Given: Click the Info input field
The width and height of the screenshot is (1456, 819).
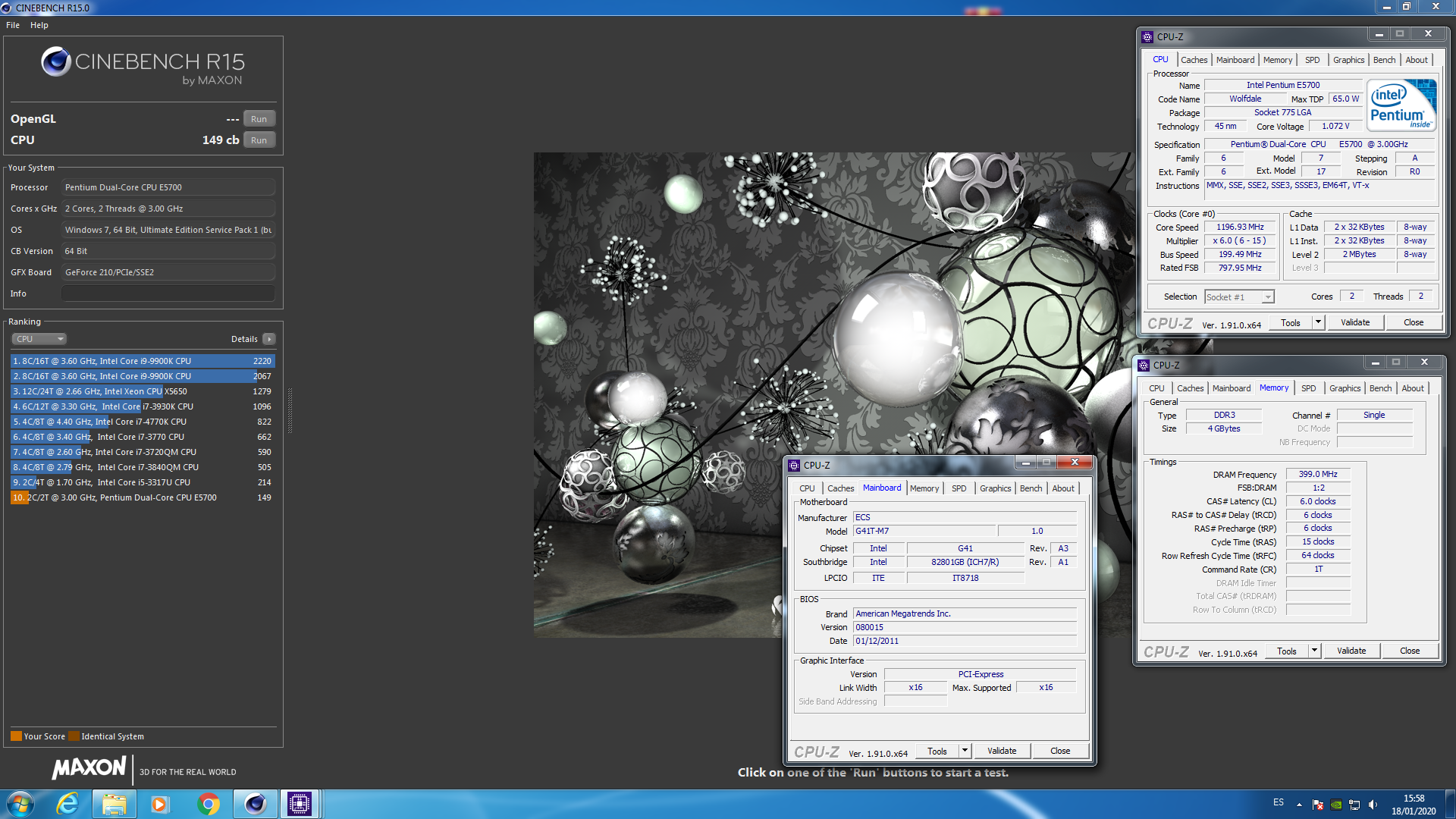Looking at the screenshot, I should click(x=168, y=293).
